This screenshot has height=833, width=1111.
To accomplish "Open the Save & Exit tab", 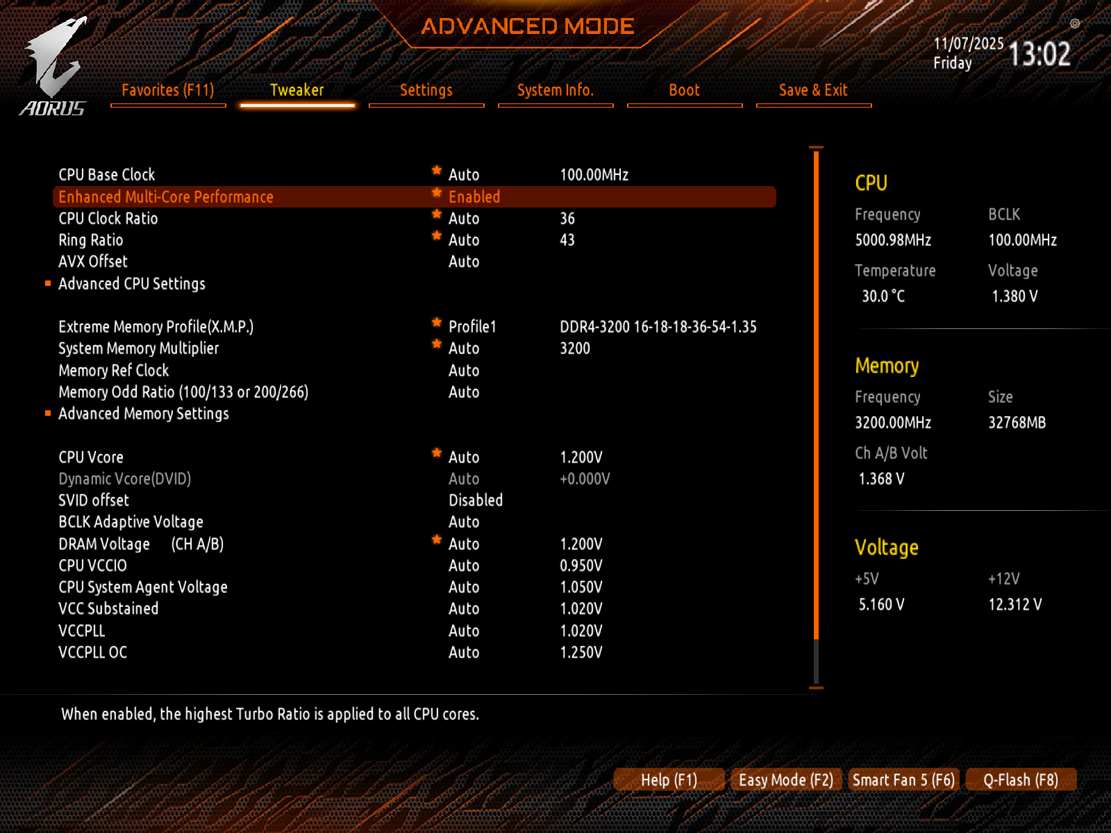I will (813, 90).
